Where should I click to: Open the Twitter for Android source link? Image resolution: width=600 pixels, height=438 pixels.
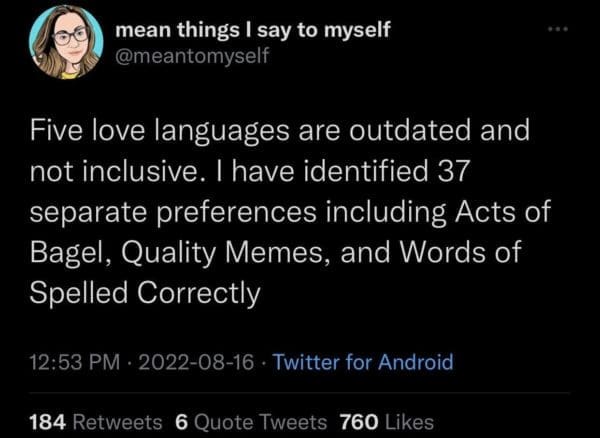pyautogui.click(x=364, y=362)
